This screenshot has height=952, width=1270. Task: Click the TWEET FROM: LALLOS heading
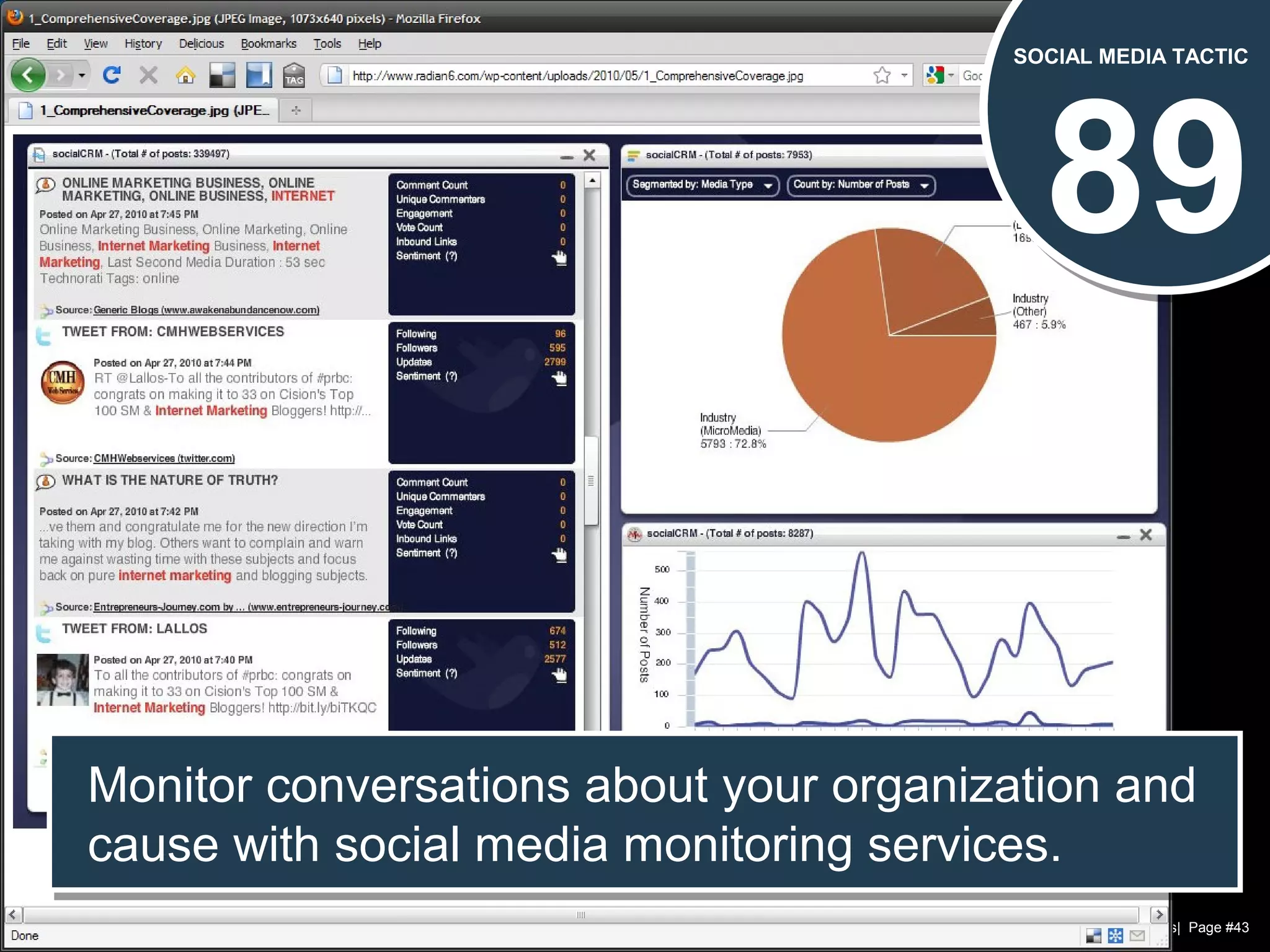click(135, 628)
